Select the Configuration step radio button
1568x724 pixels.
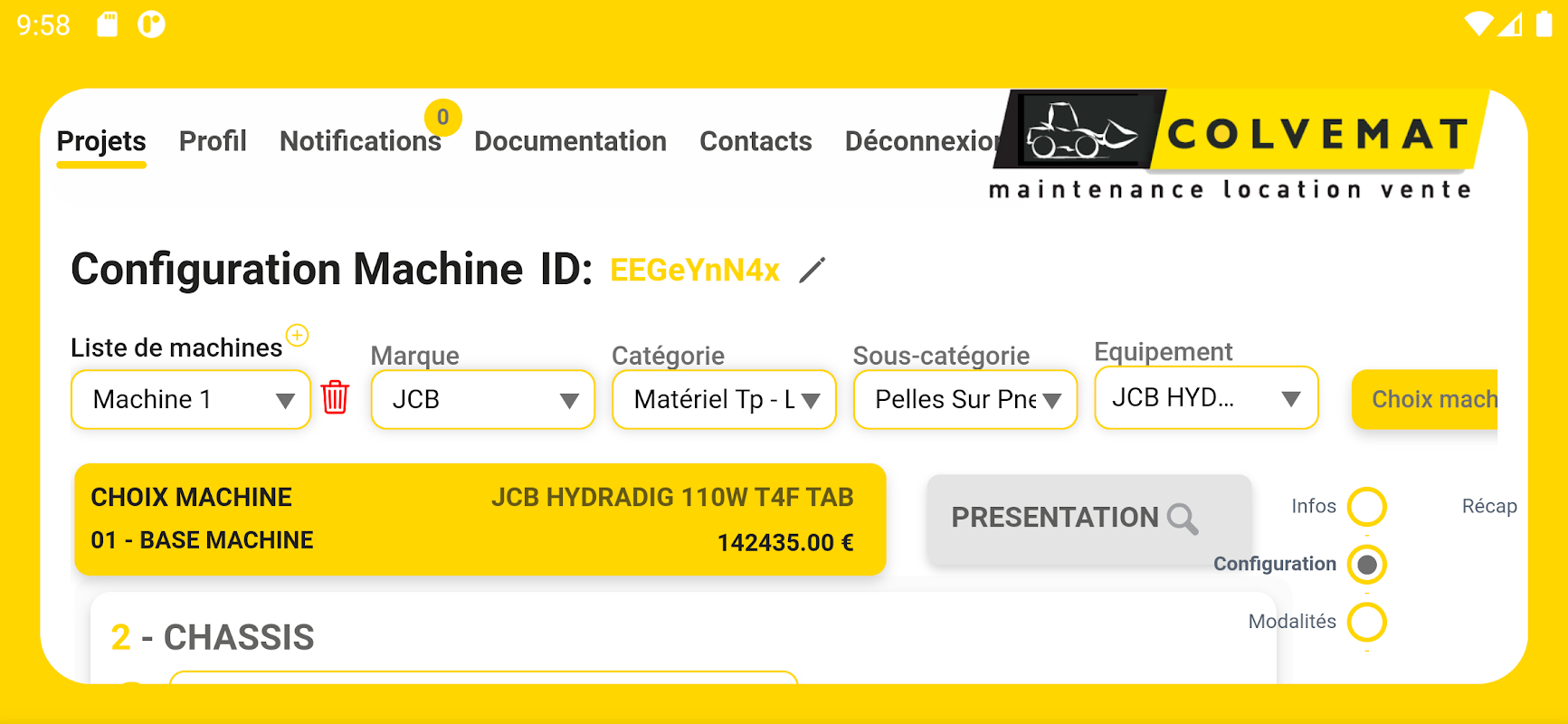click(1366, 565)
